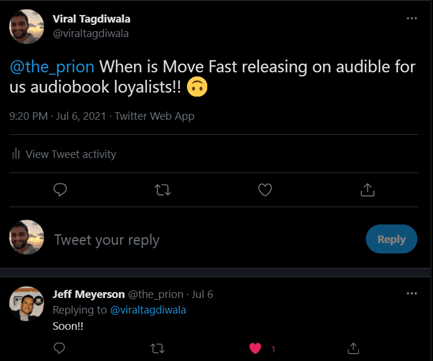Retweet Viral Tagdiwala's main tweet
This screenshot has width=433, height=361.
click(163, 190)
